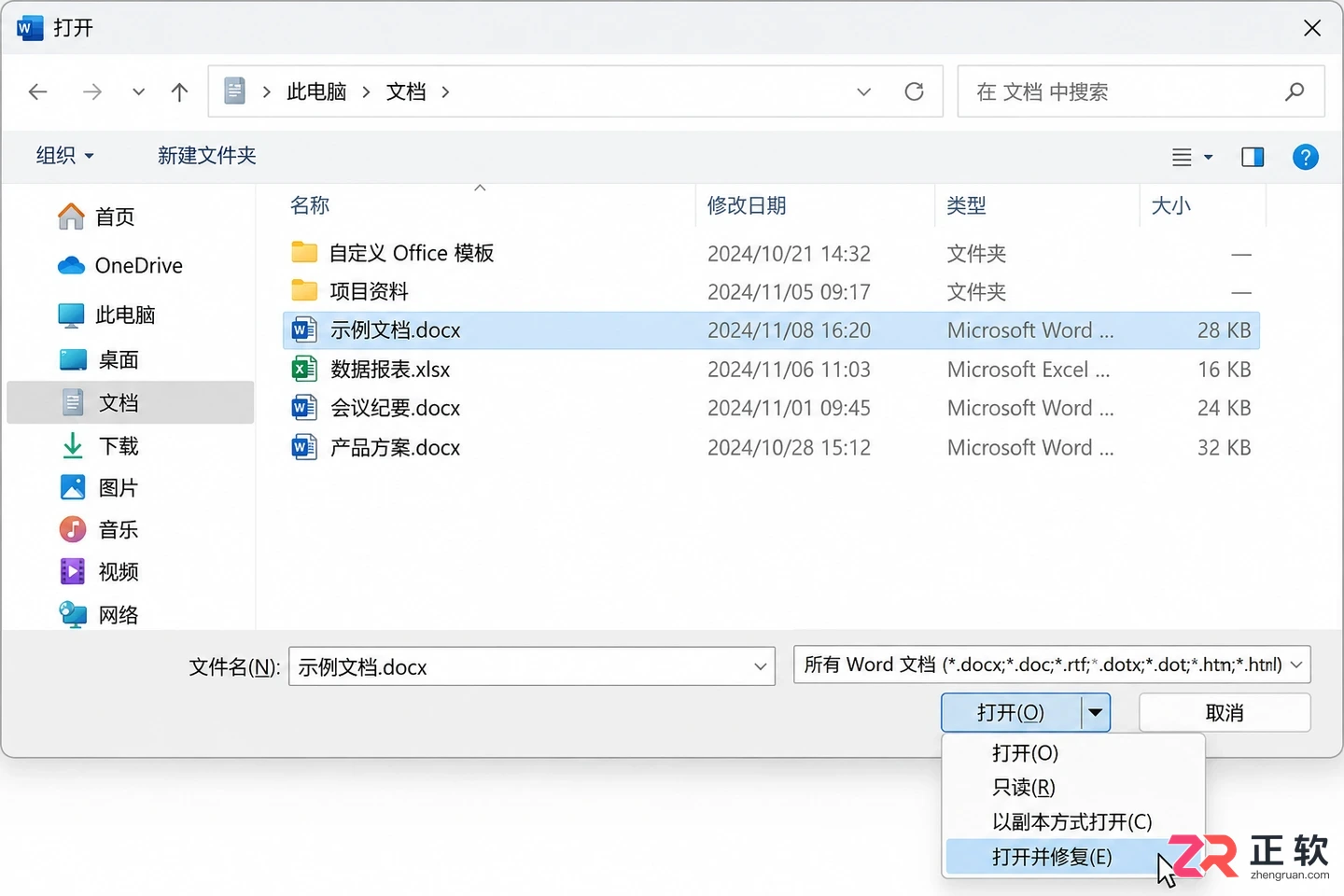Viewport: 1344px width, 896px height.
Task: Click the Word icon of 产品方案.docx
Action: [303, 447]
